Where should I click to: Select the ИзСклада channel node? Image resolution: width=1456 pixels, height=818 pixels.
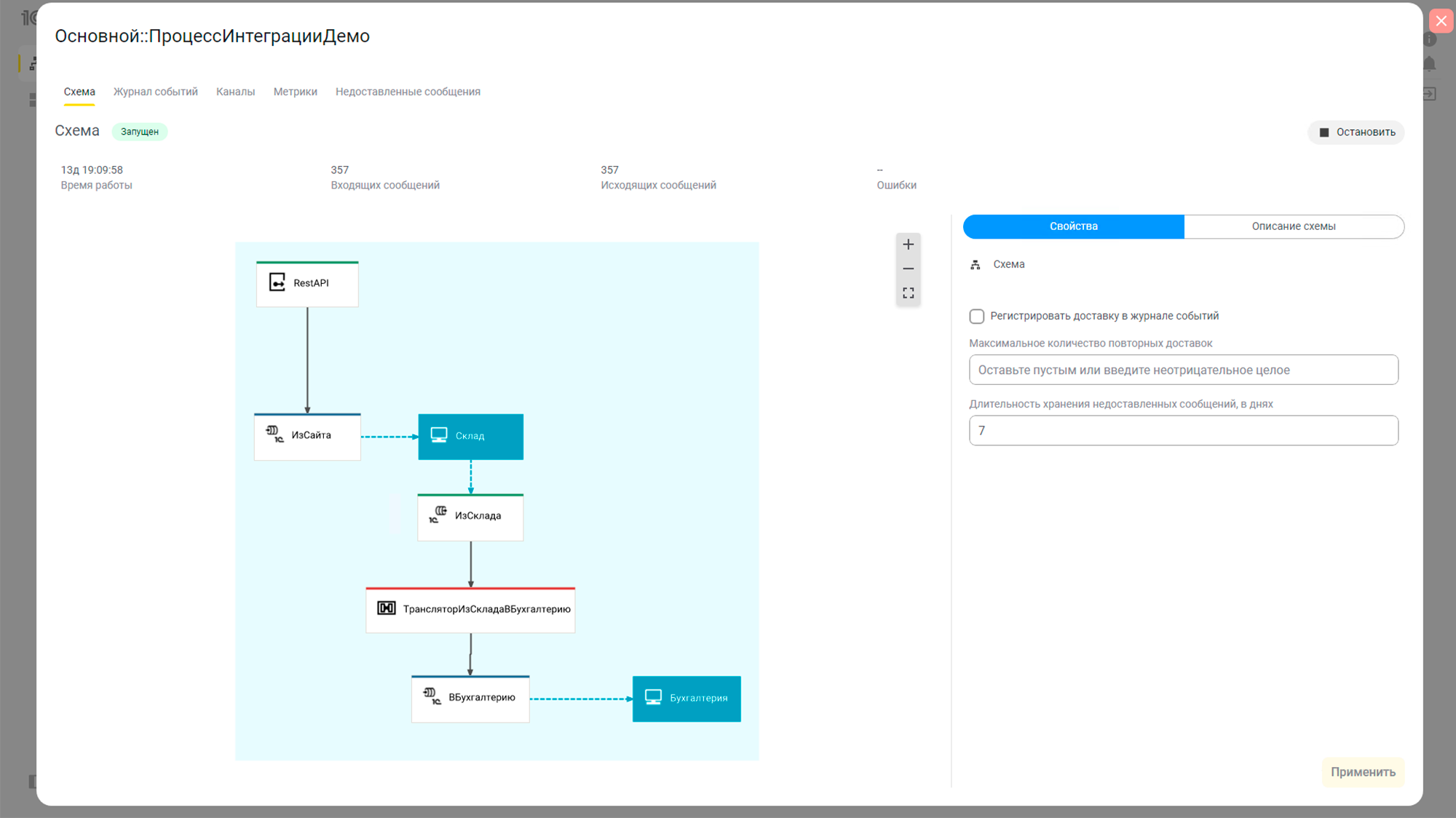[470, 517]
